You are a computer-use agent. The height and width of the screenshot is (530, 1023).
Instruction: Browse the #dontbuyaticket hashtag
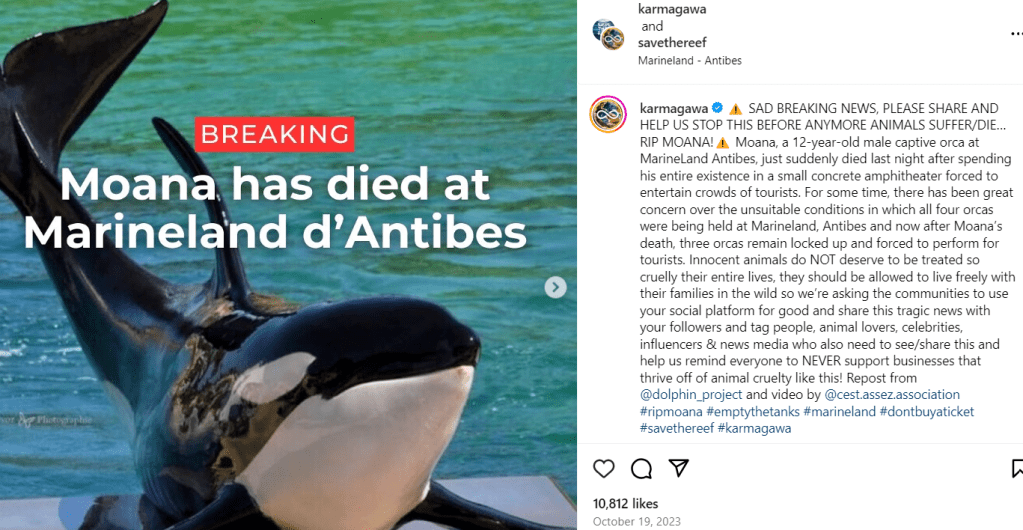point(927,411)
